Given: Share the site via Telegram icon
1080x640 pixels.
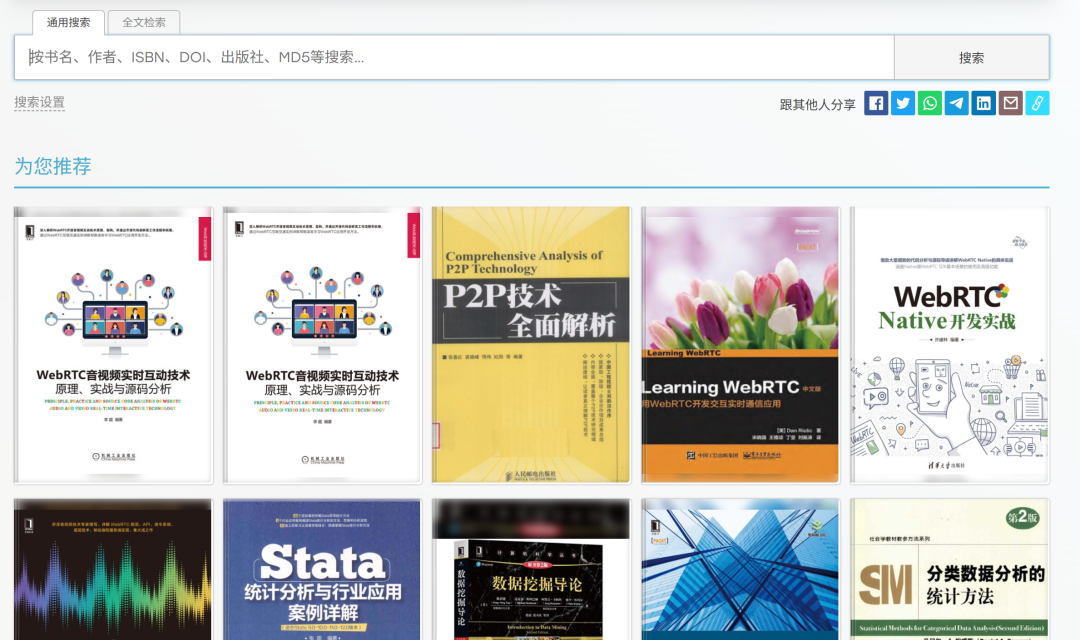Looking at the screenshot, I should [956, 103].
